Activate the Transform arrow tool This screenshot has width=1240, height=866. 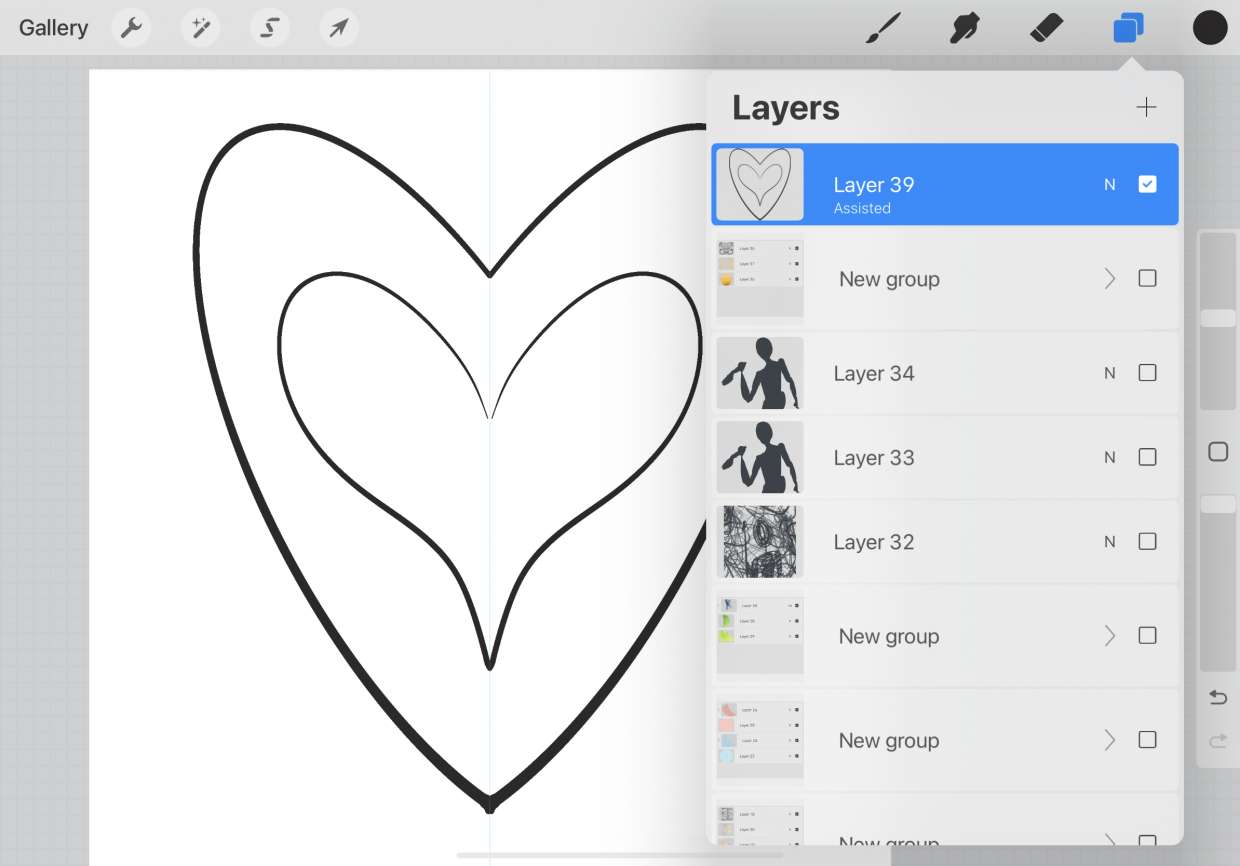click(x=339, y=28)
